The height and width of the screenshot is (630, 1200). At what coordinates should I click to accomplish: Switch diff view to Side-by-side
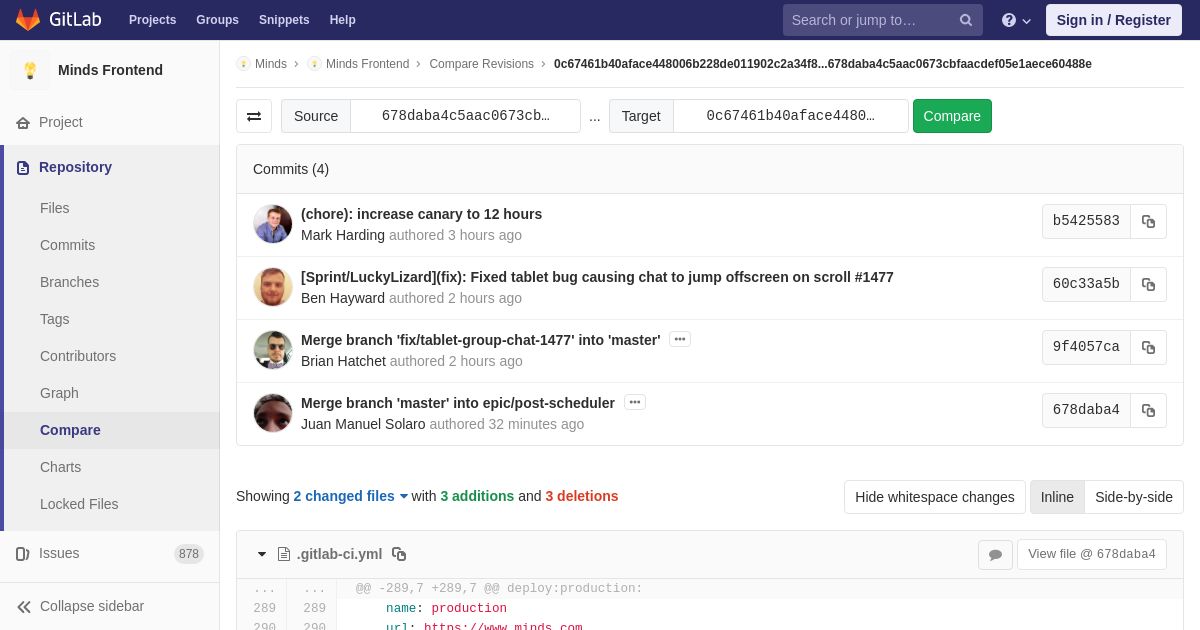click(x=1134, y=497)
